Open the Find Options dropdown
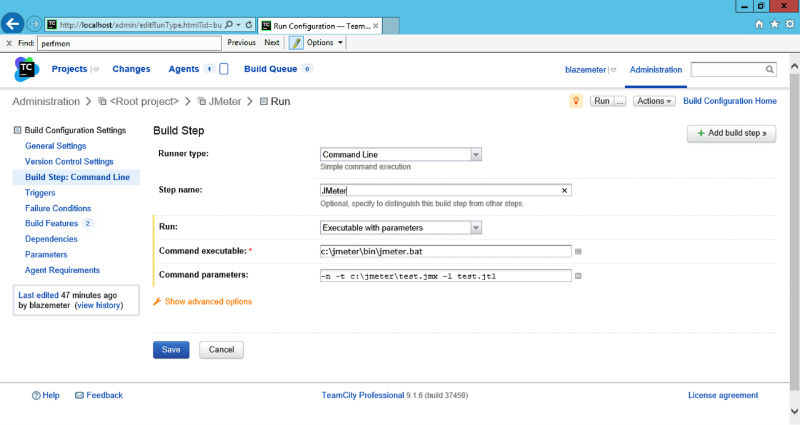 [x=325, y=43]
